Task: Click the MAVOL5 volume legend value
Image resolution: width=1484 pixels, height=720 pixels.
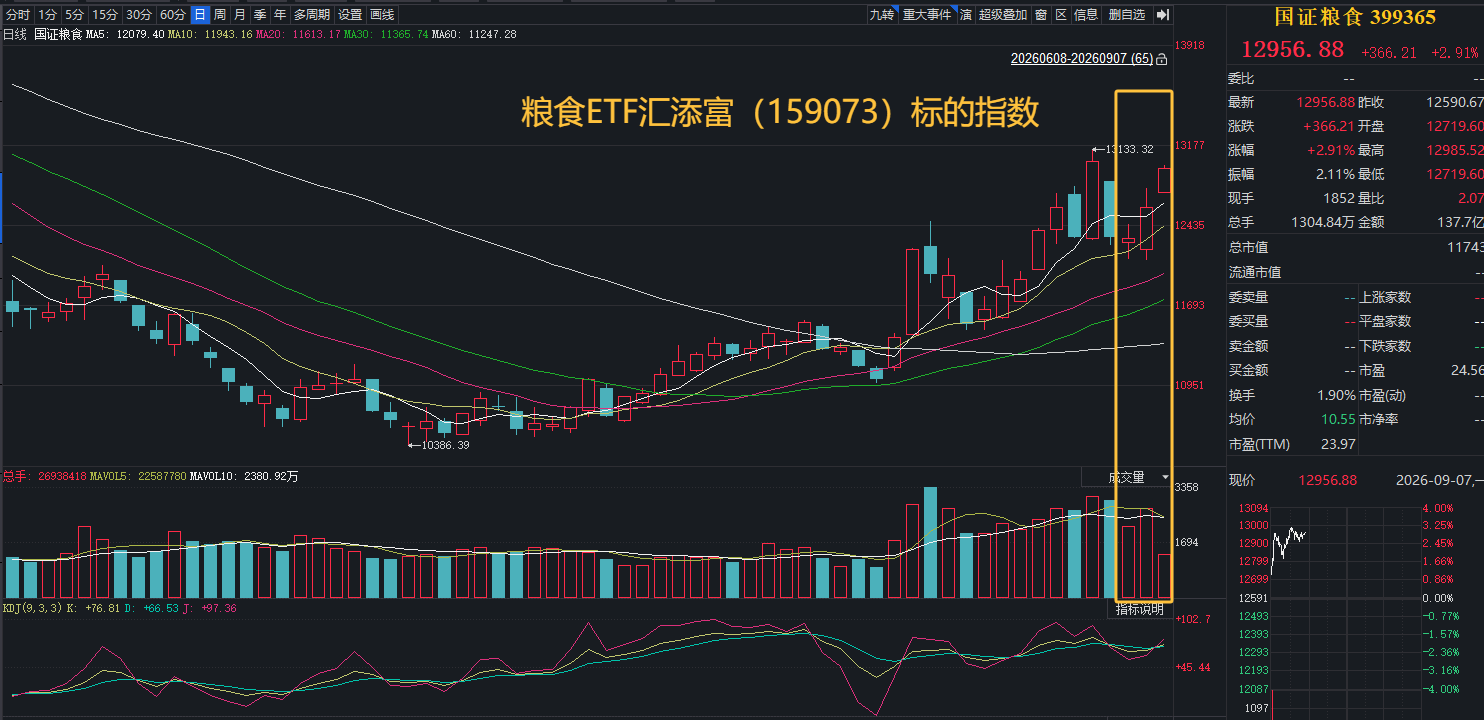Action: (x=139, y=477)
